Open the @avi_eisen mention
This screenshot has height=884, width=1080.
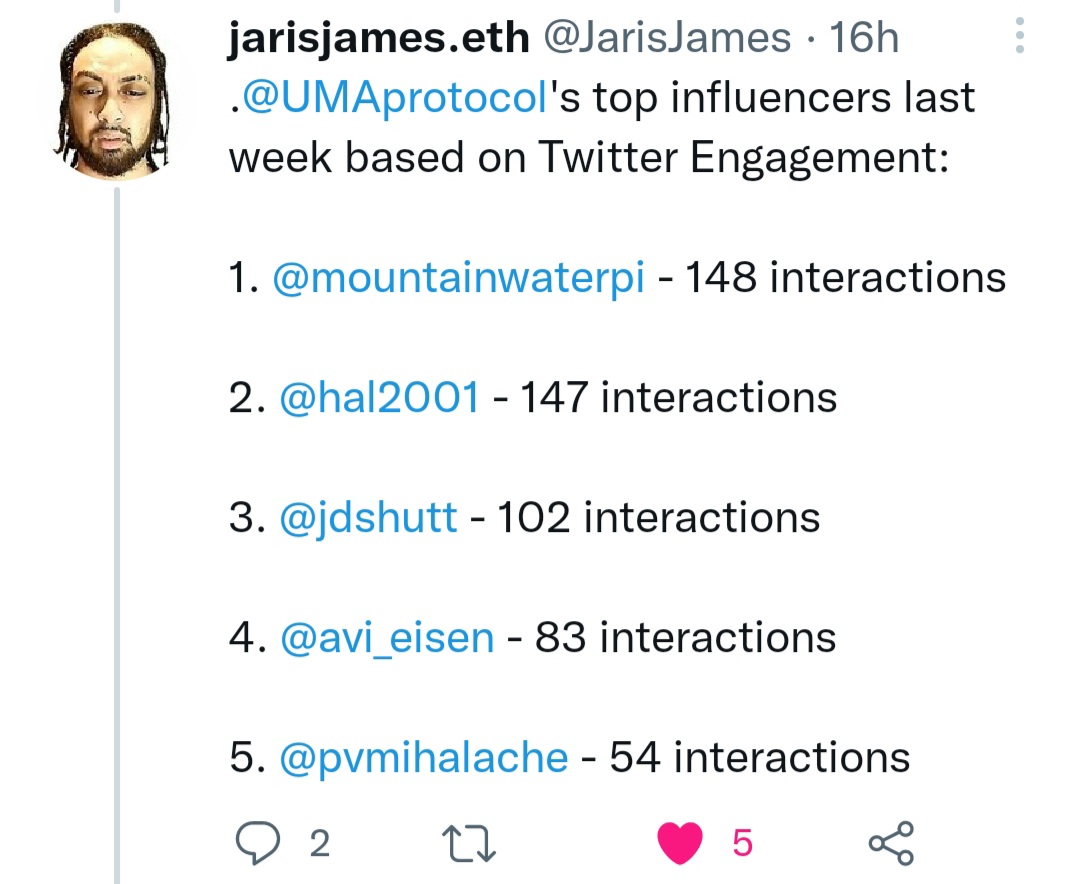point(387,638)
